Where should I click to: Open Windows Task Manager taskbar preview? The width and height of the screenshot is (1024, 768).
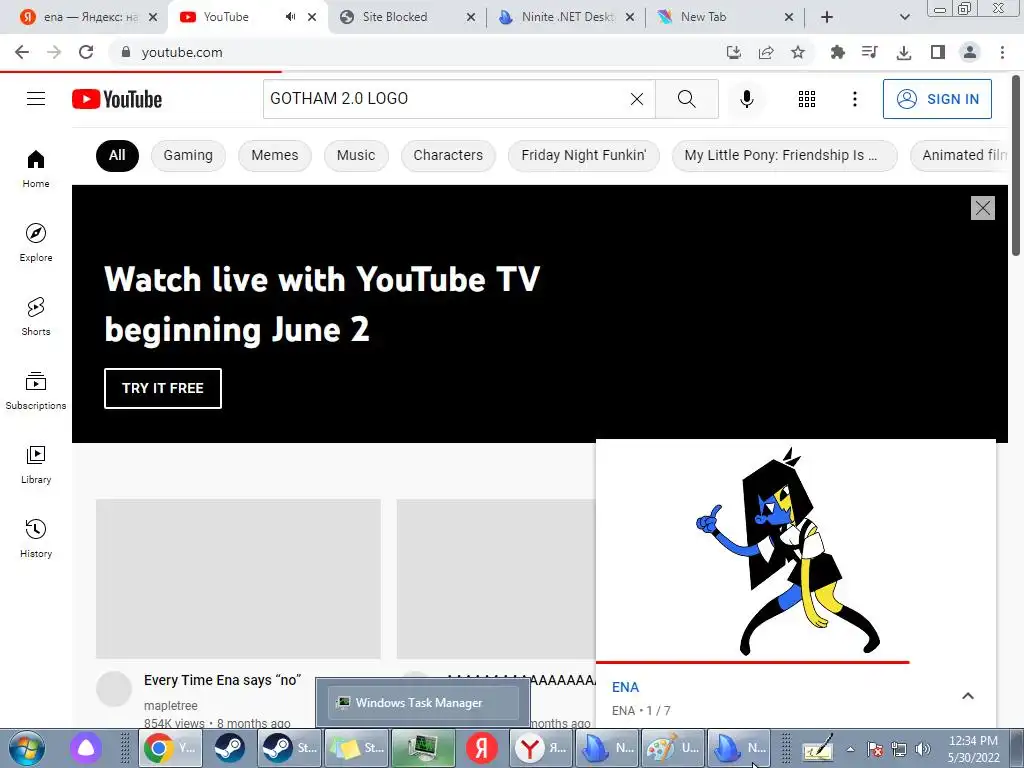pos(423,703)
